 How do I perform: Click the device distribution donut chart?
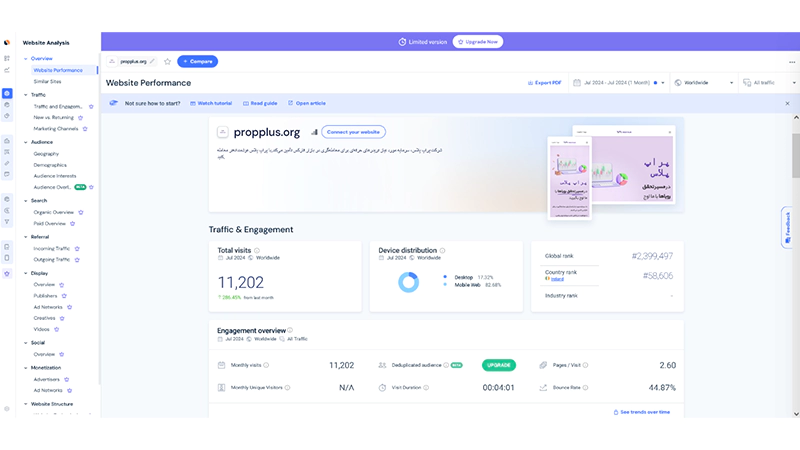coord(409,282)
